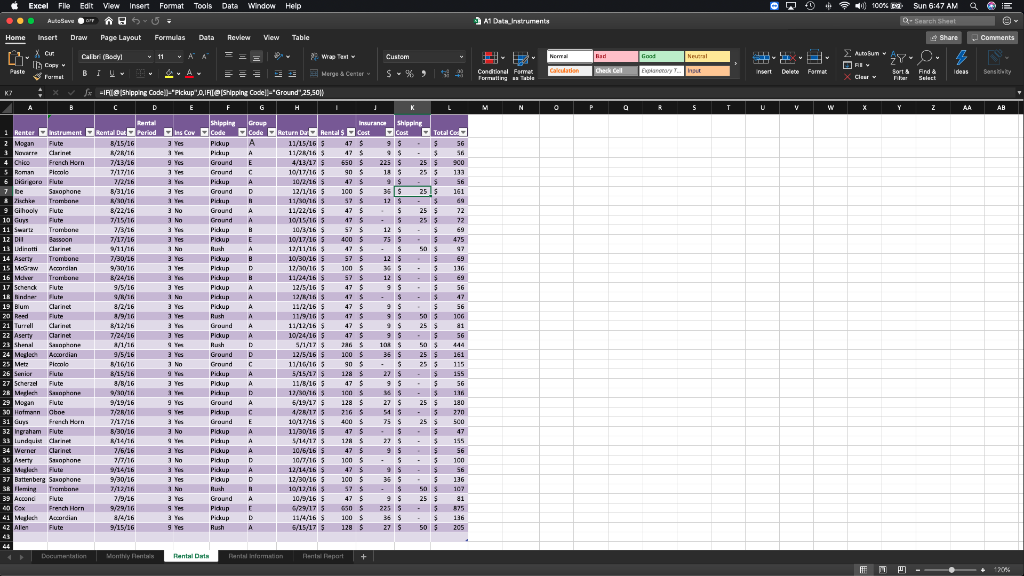Decrease the font size
Image resolution: width=1024 pixels, height=576 pixels.
click(204, 57)
